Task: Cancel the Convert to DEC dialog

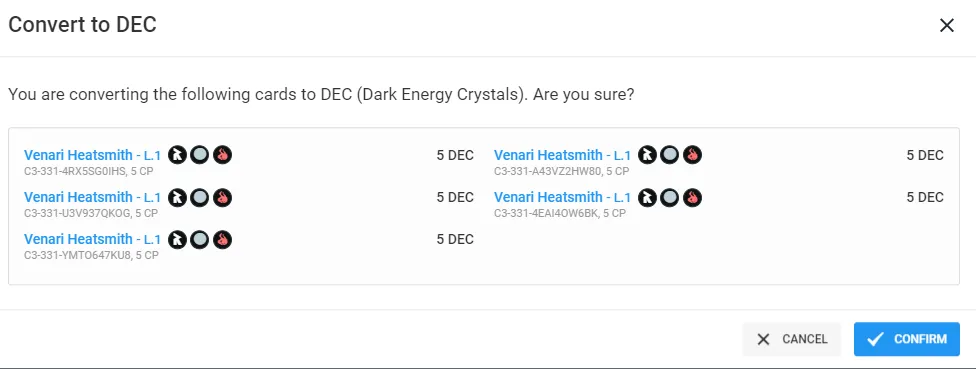Action: coord(791,339)
